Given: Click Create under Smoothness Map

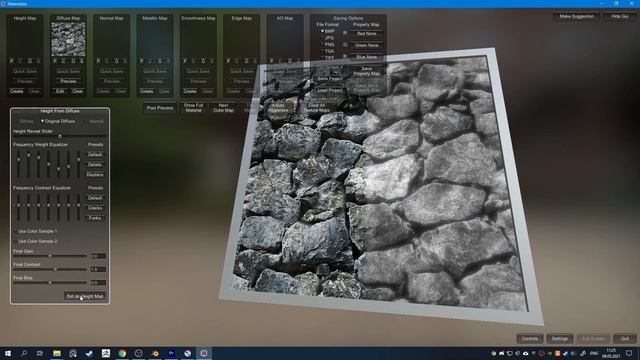Looking at the screenshot, I should pos(190,91).
